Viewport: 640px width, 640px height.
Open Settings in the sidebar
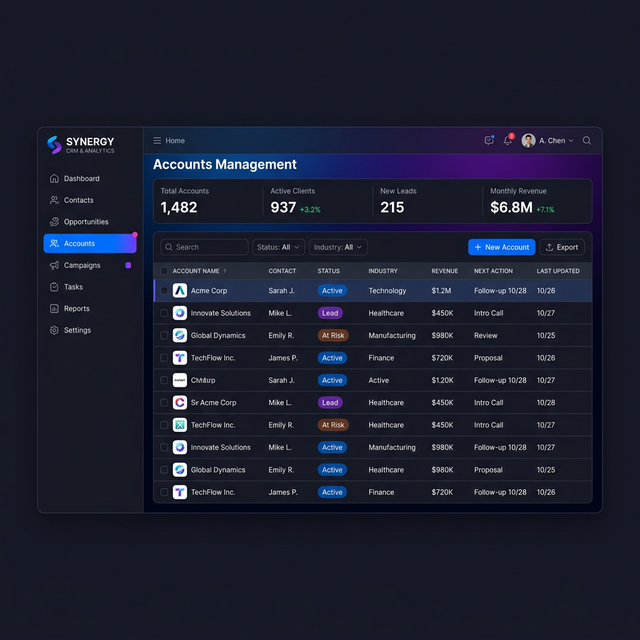90,330
